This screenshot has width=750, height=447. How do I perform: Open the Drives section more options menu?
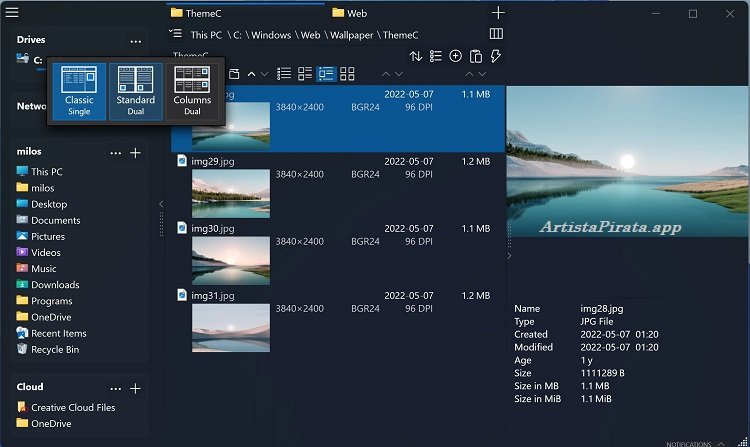tap(135, 41)
